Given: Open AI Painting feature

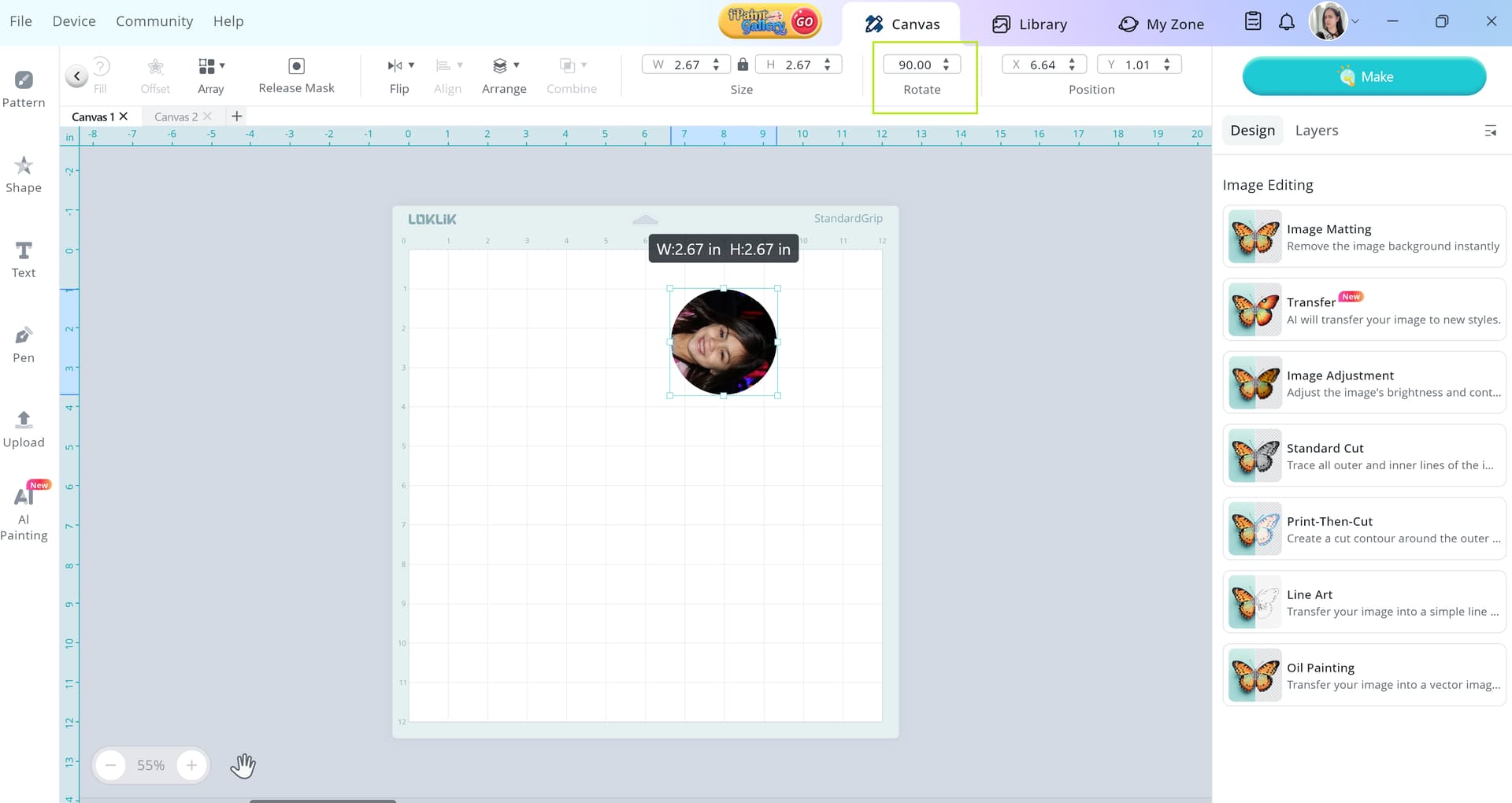Looking at the screenshot, I should click(24, 512).
